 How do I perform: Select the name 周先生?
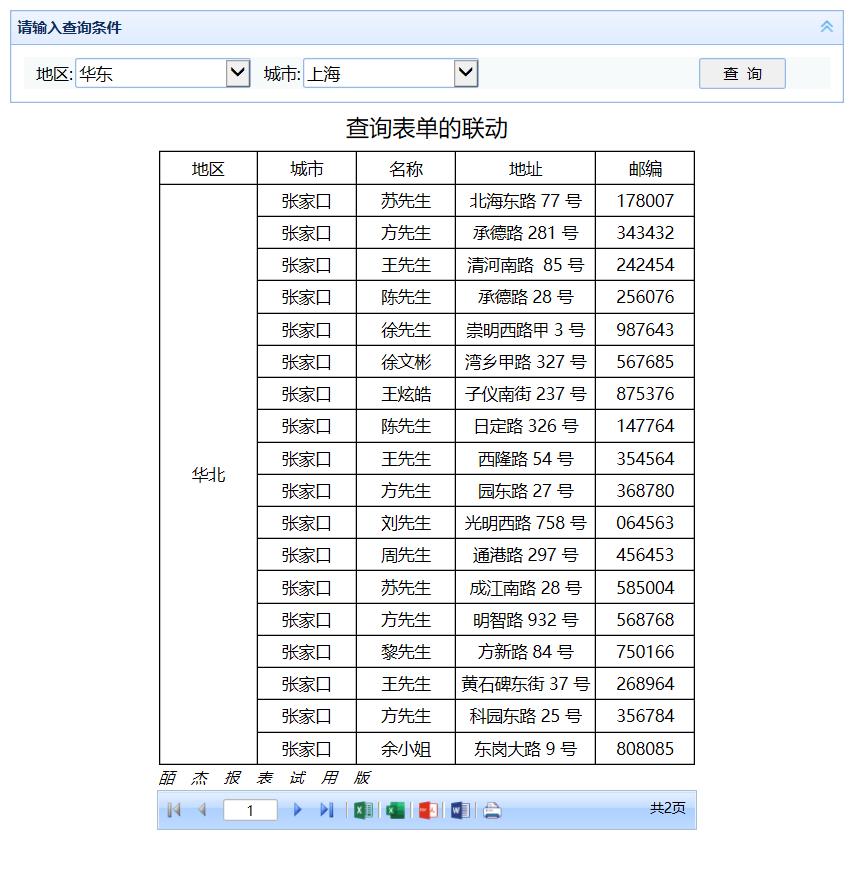tap(406, 555)
